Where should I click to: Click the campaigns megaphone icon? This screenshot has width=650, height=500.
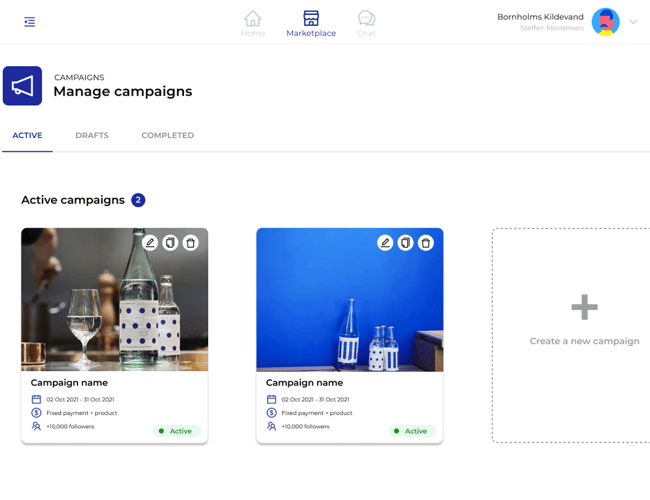[x=22, y=86]
